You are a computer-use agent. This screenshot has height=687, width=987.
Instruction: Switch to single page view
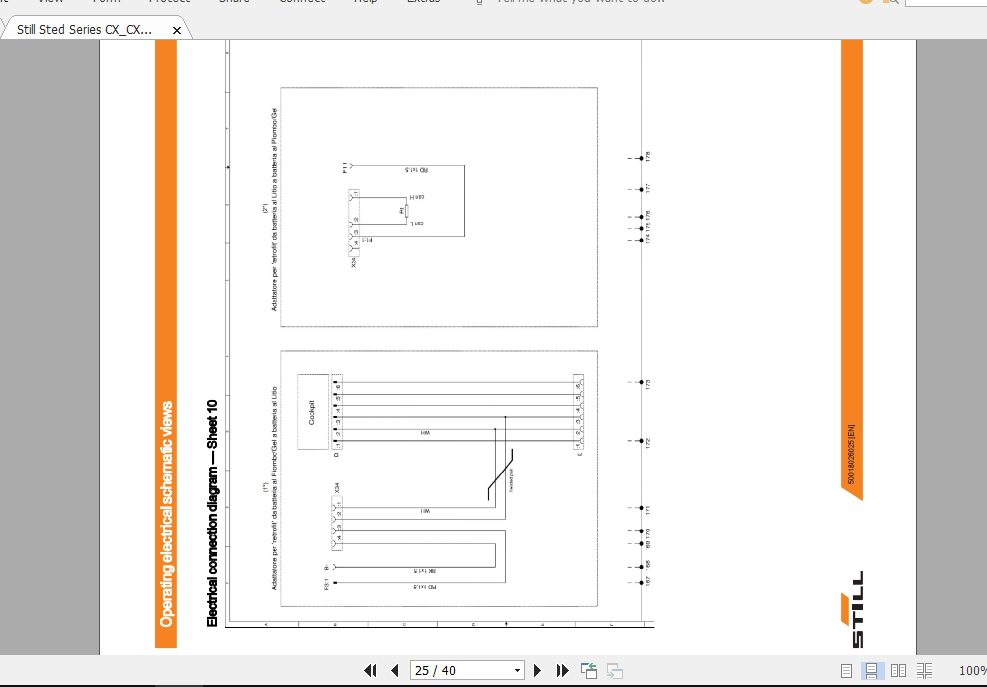click(x=847, y=671)
